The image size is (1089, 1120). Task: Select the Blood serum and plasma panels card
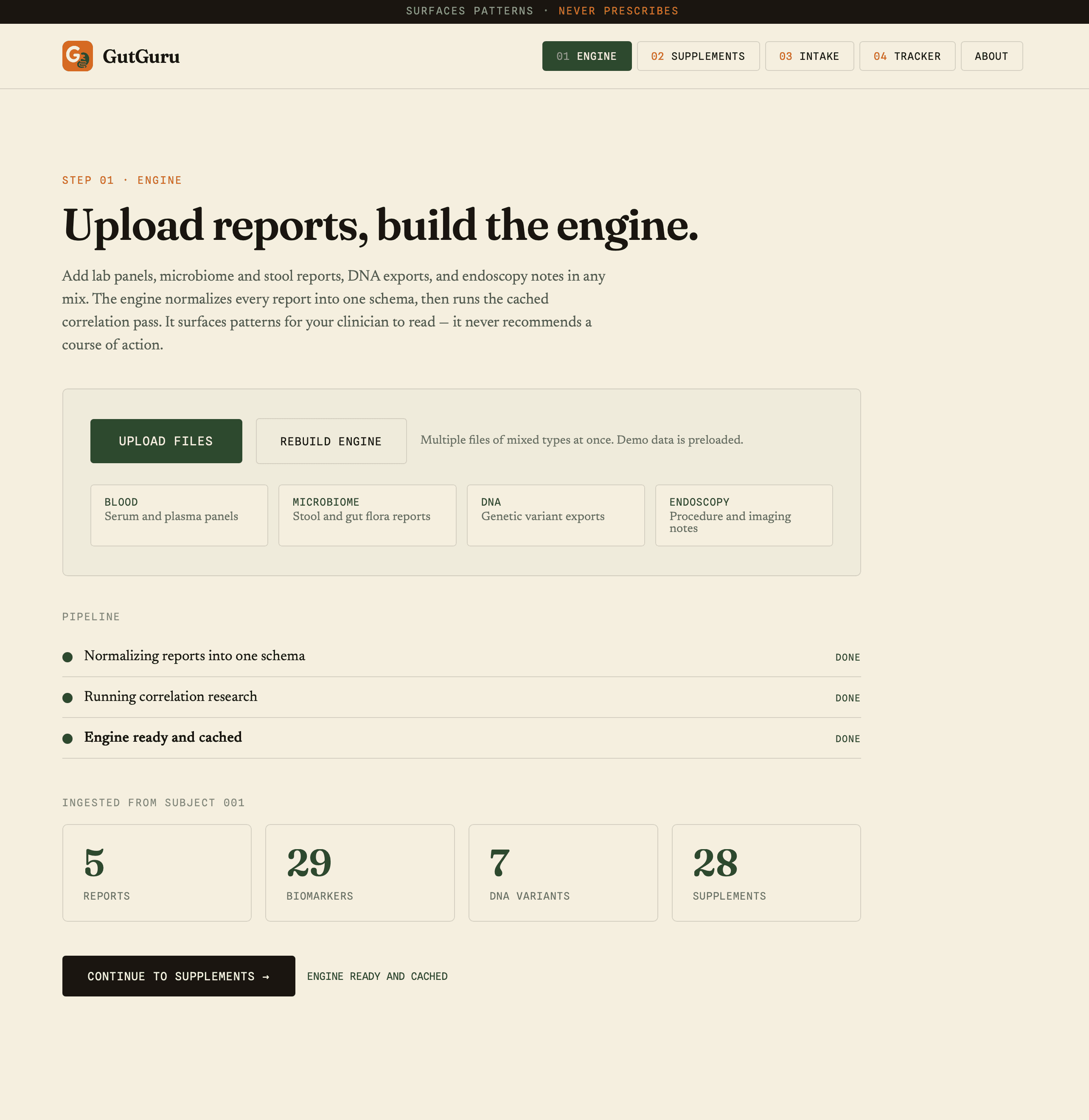click(179, 515)
